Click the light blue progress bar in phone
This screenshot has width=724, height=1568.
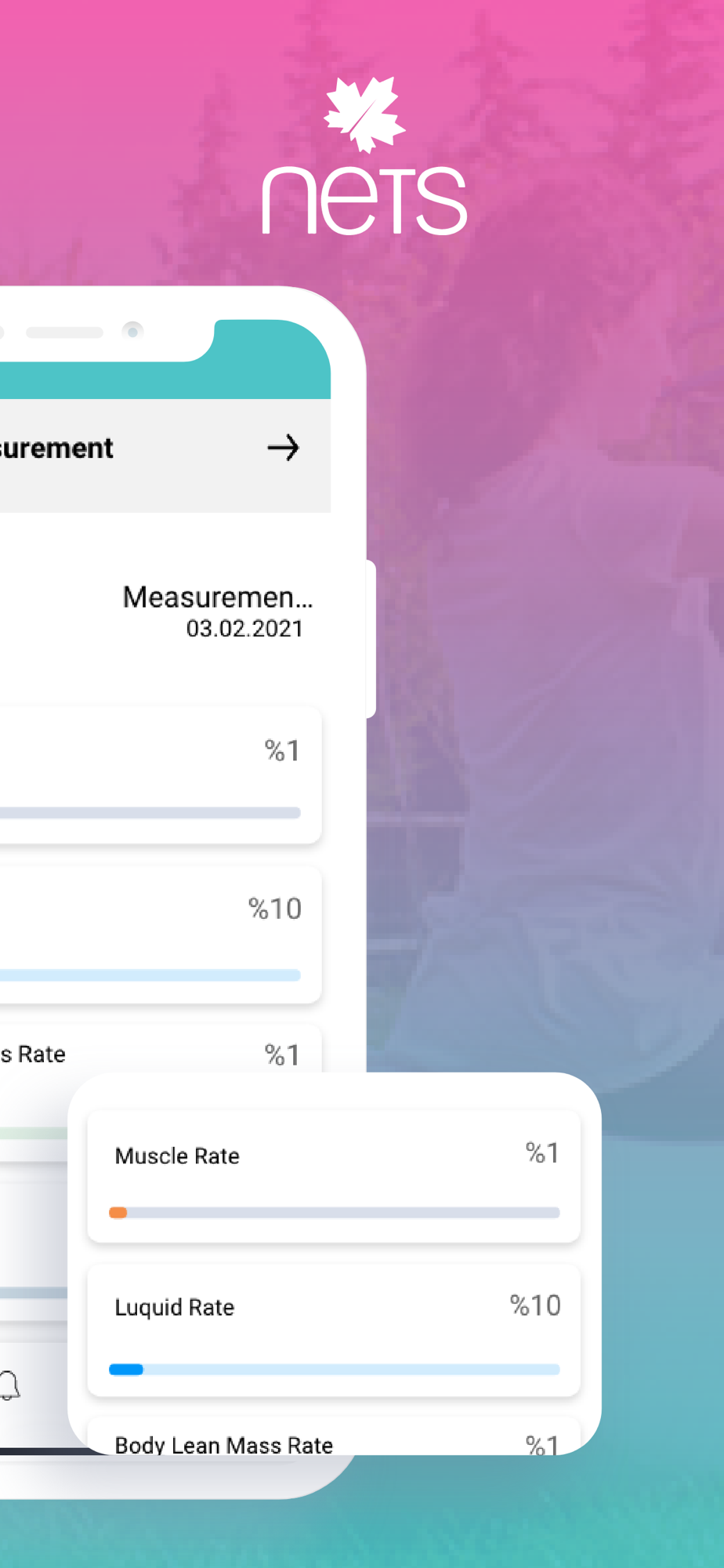coord(150,975)
